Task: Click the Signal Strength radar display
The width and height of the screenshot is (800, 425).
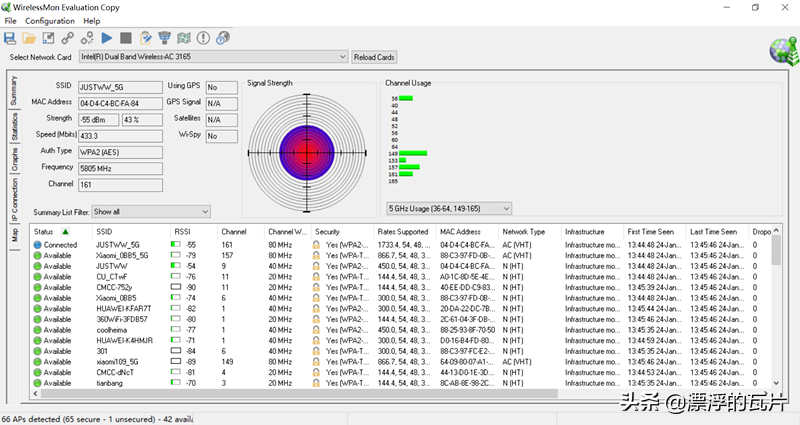Action: click(x=307, y=153)
